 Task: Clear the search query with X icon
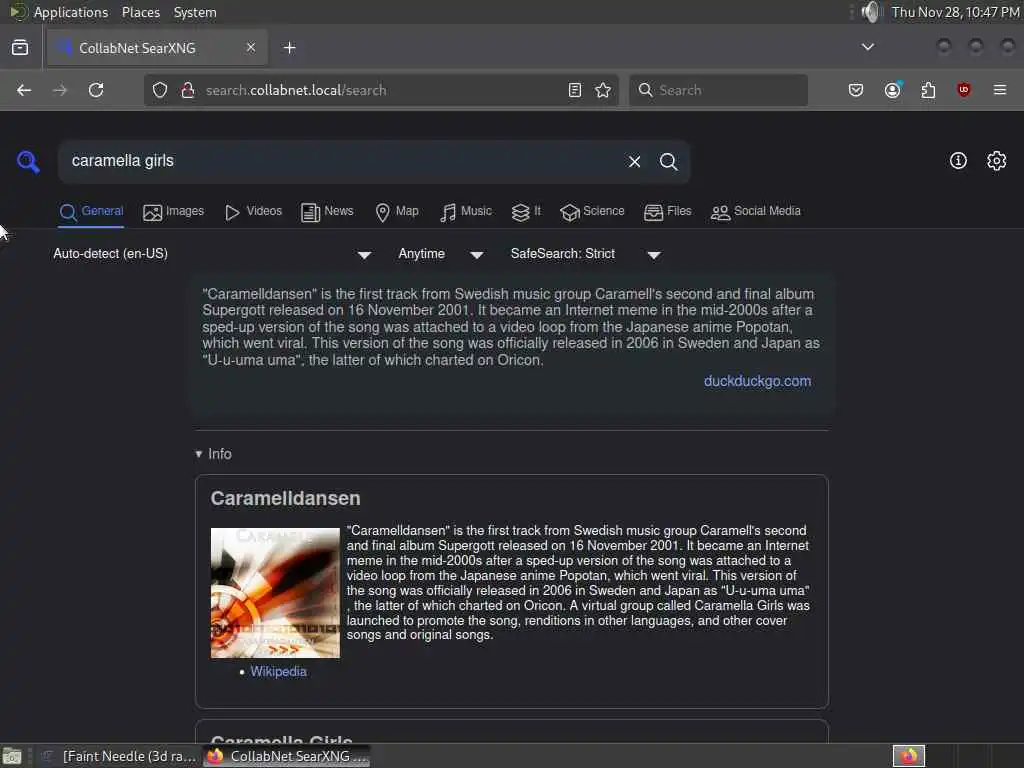[634, 161]
